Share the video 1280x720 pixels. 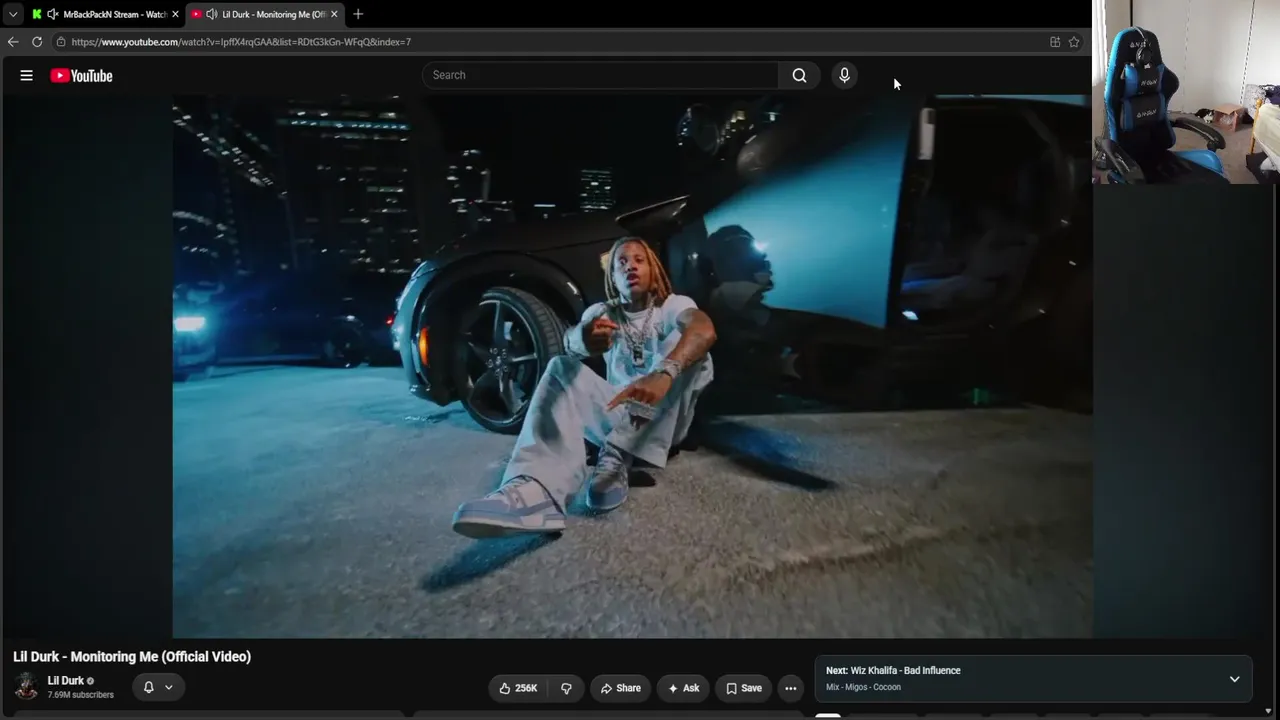click(620, 688)
